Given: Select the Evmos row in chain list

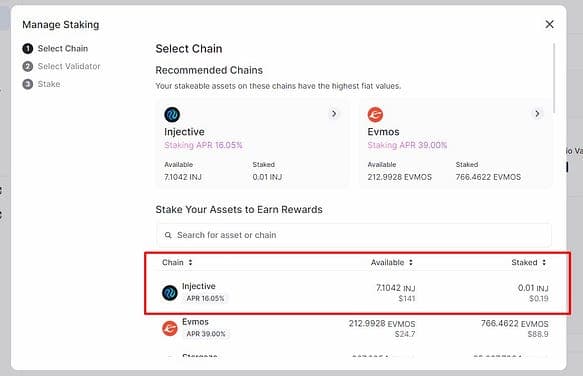Looking at the screenshot, I should point(355,328).
